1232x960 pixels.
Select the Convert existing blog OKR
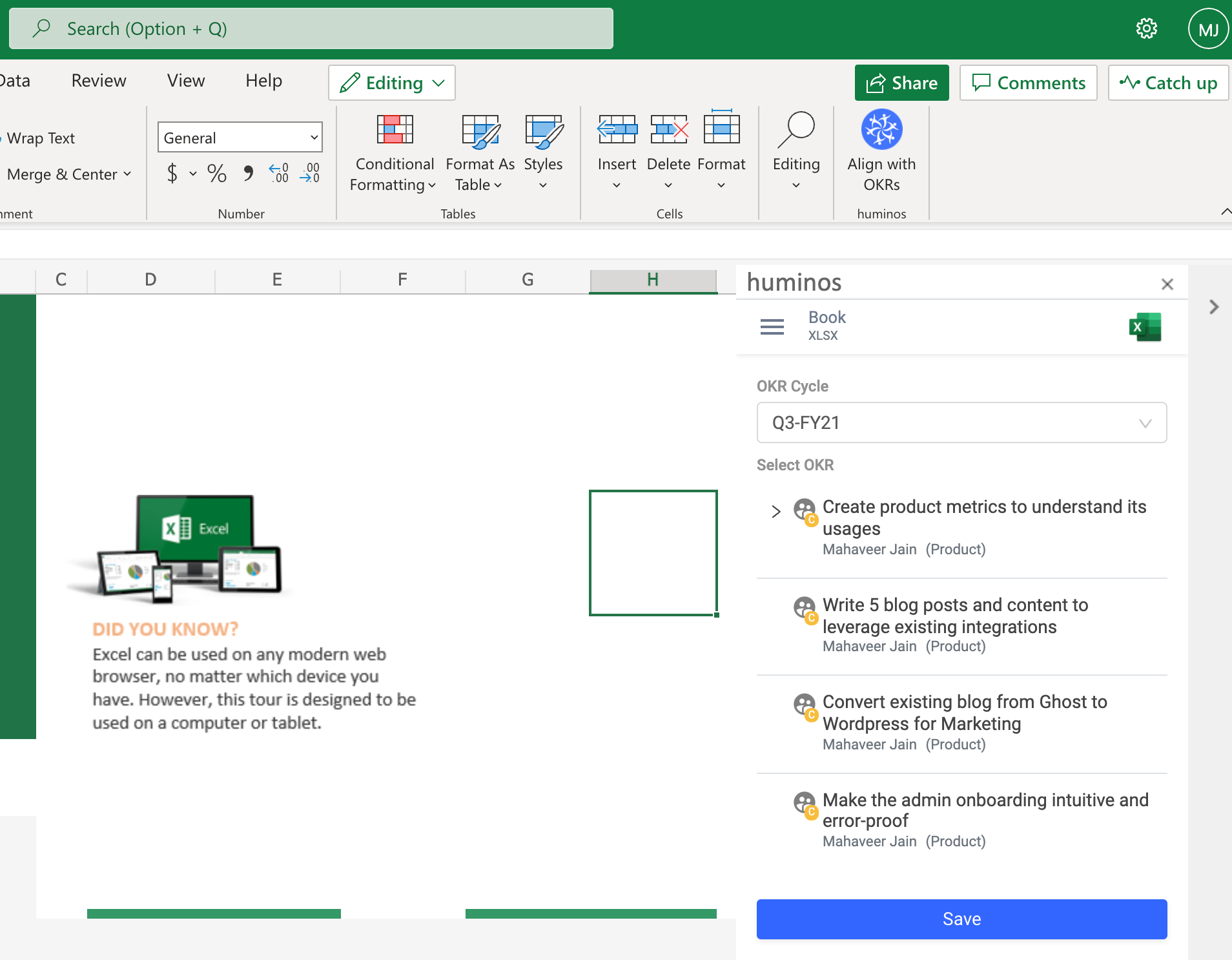pyautogui.click(x=961, y=724)
